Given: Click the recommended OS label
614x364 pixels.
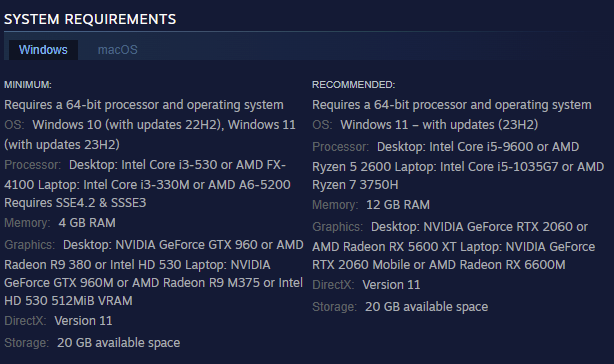Looking at the screenshot, I should [x=322, y=125].
